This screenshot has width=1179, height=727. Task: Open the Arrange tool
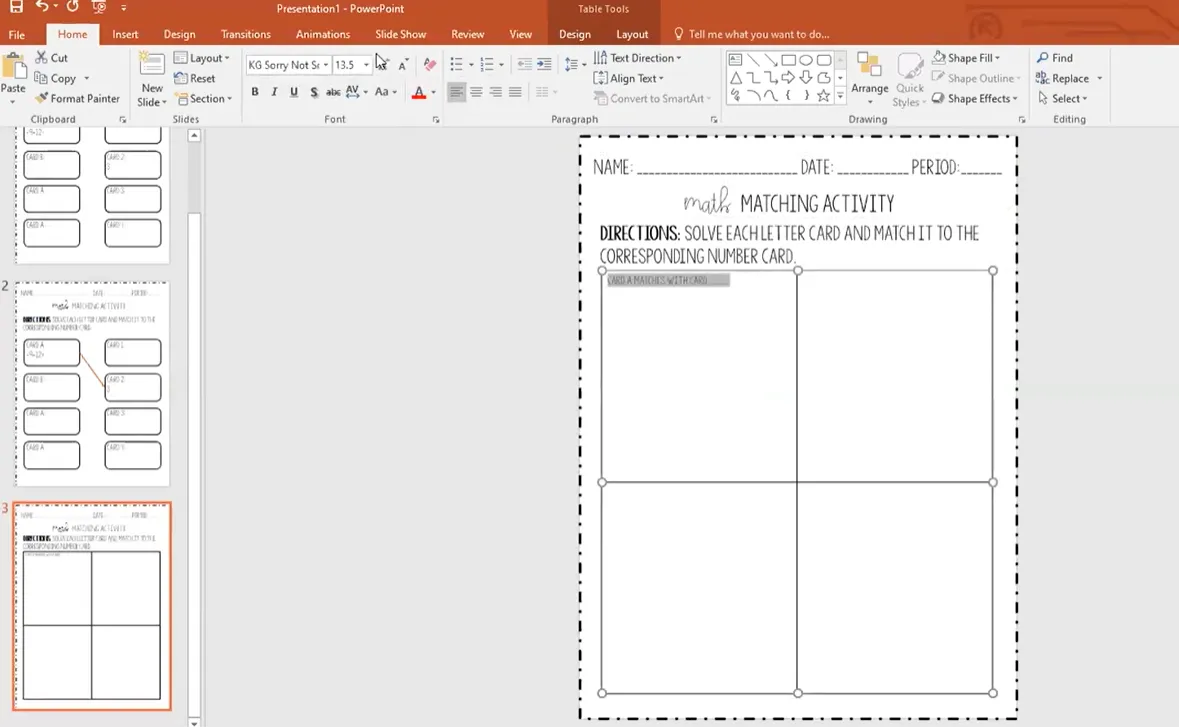point(869,78)
